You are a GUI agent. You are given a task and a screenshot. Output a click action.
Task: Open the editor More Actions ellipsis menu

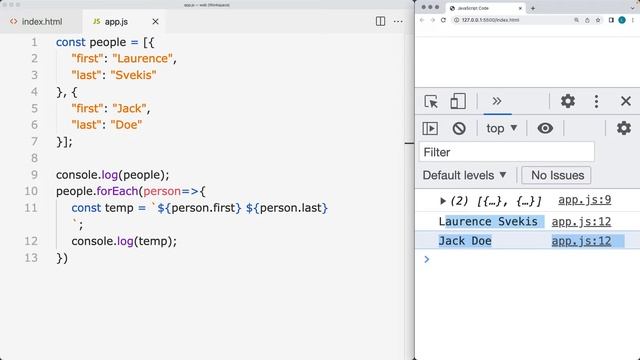398,21
